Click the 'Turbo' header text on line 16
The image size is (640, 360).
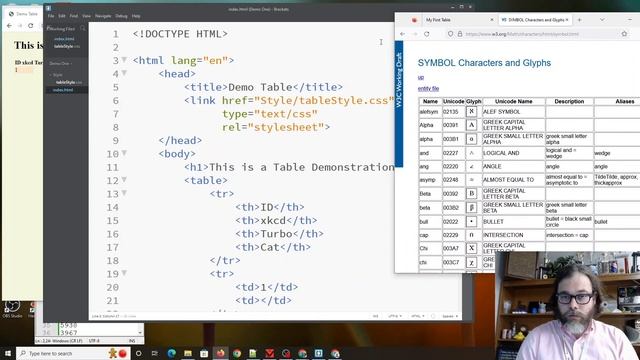point(276,234)
